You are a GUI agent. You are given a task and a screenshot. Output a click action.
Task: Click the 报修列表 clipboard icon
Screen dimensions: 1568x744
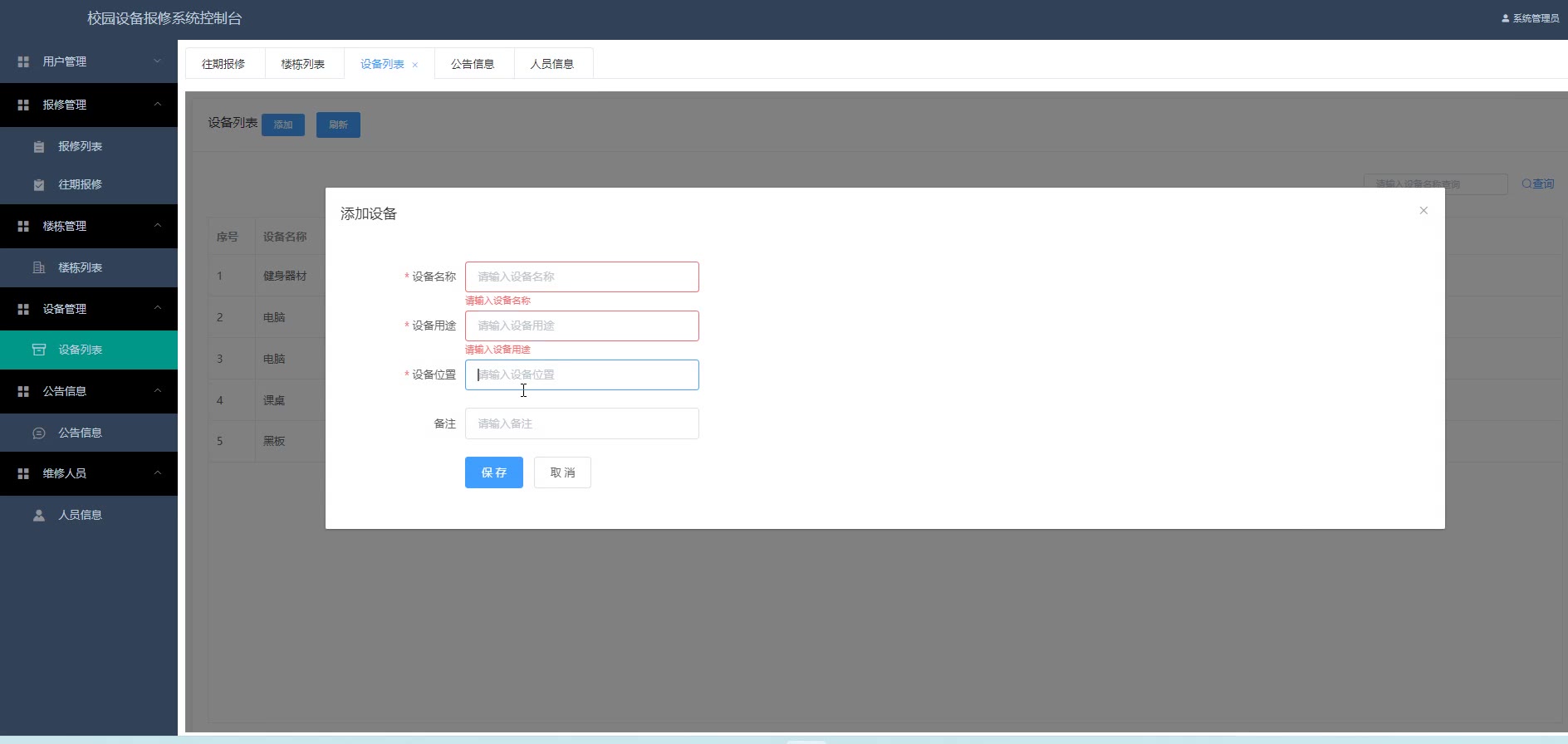39,147
